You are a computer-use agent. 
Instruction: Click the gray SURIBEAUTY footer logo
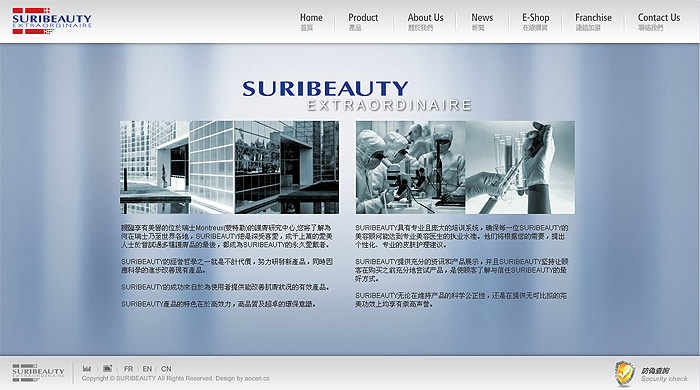[x=38, y=373]
